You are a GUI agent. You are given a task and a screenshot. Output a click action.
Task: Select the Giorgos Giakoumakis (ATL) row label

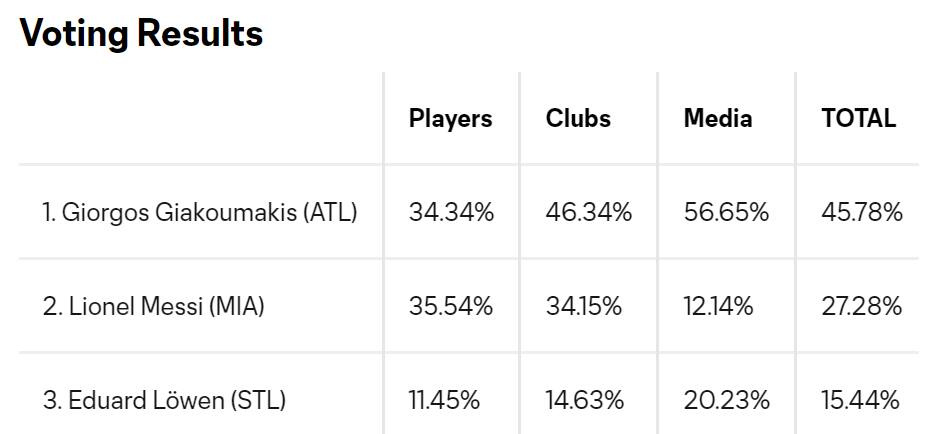point(200,212)
